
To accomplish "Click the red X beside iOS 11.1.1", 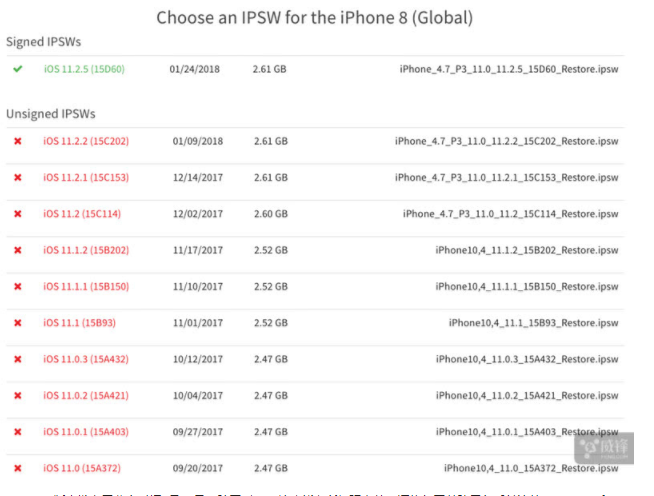I will pyautogui.click(x=17, y=286).
